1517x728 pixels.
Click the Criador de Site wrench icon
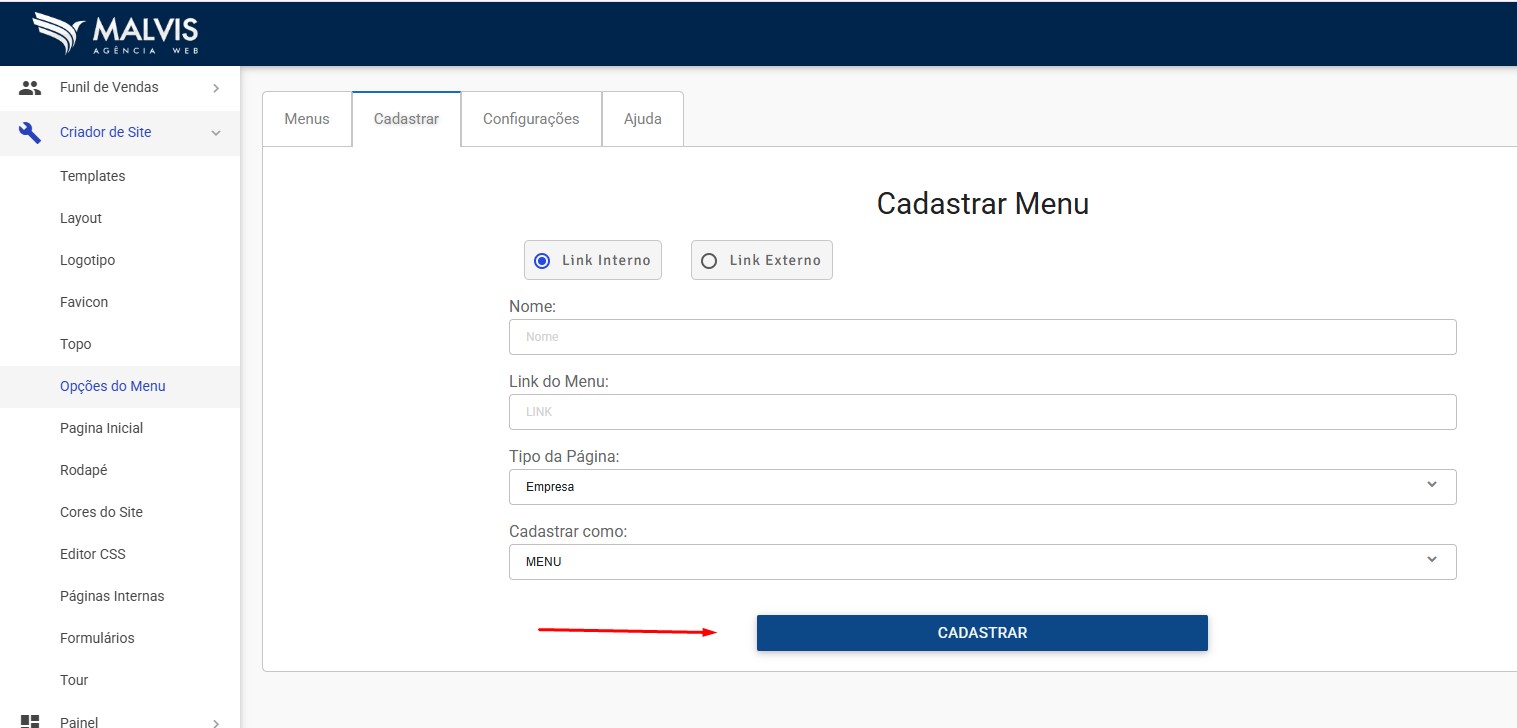[30, 133]
